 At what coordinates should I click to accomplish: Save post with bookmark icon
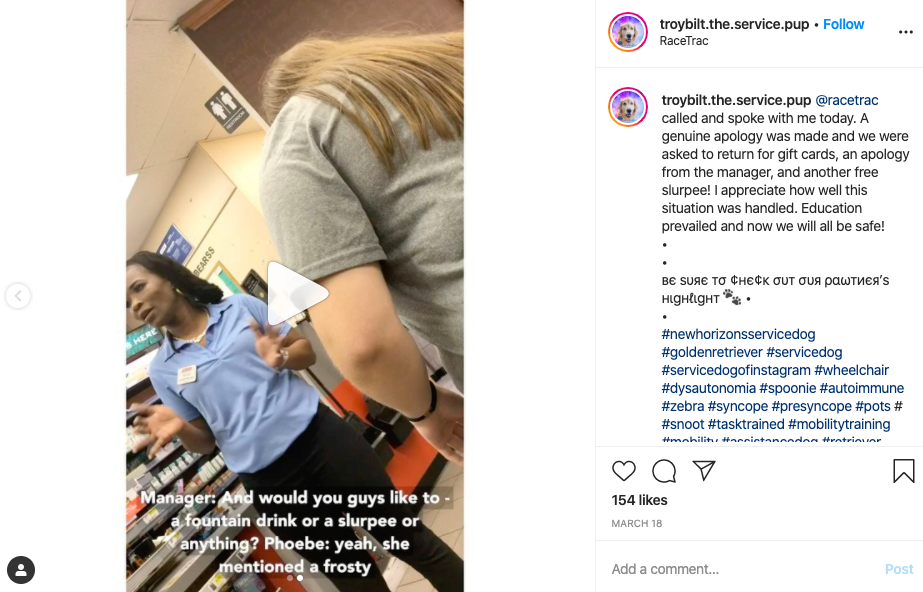904,471
